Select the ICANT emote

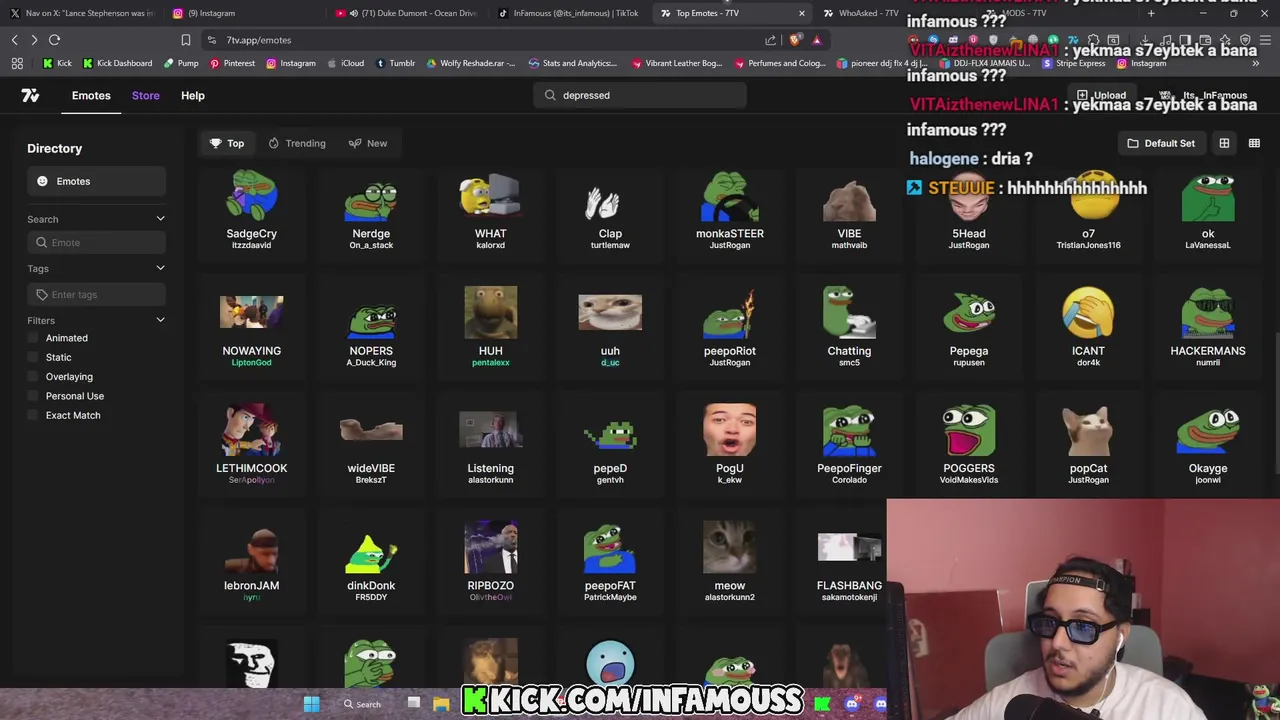1088,328
